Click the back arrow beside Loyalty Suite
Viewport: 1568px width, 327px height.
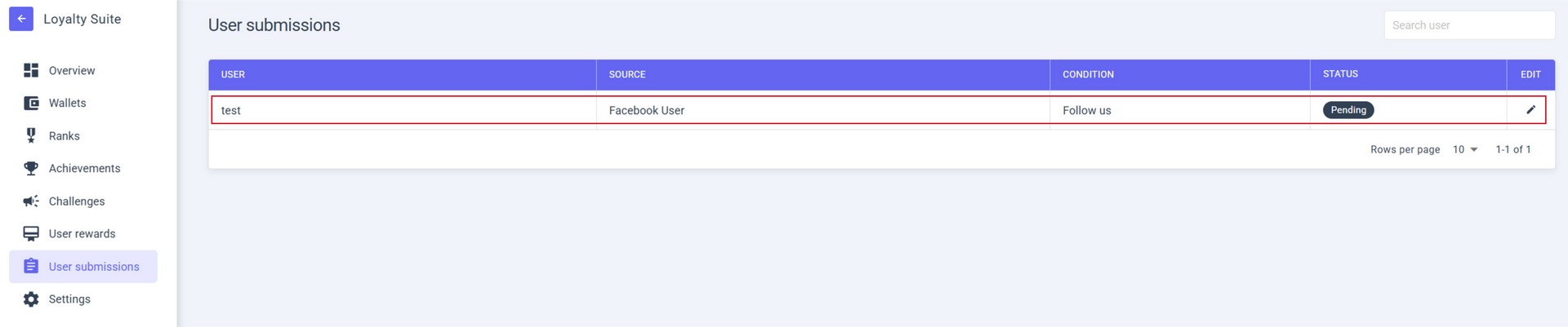[21, 19]
